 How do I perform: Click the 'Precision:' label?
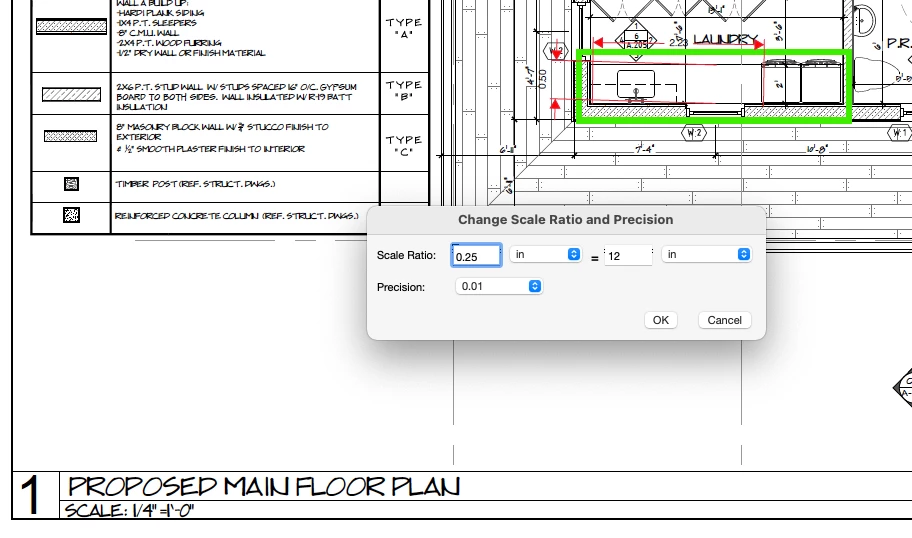(401, 287)
